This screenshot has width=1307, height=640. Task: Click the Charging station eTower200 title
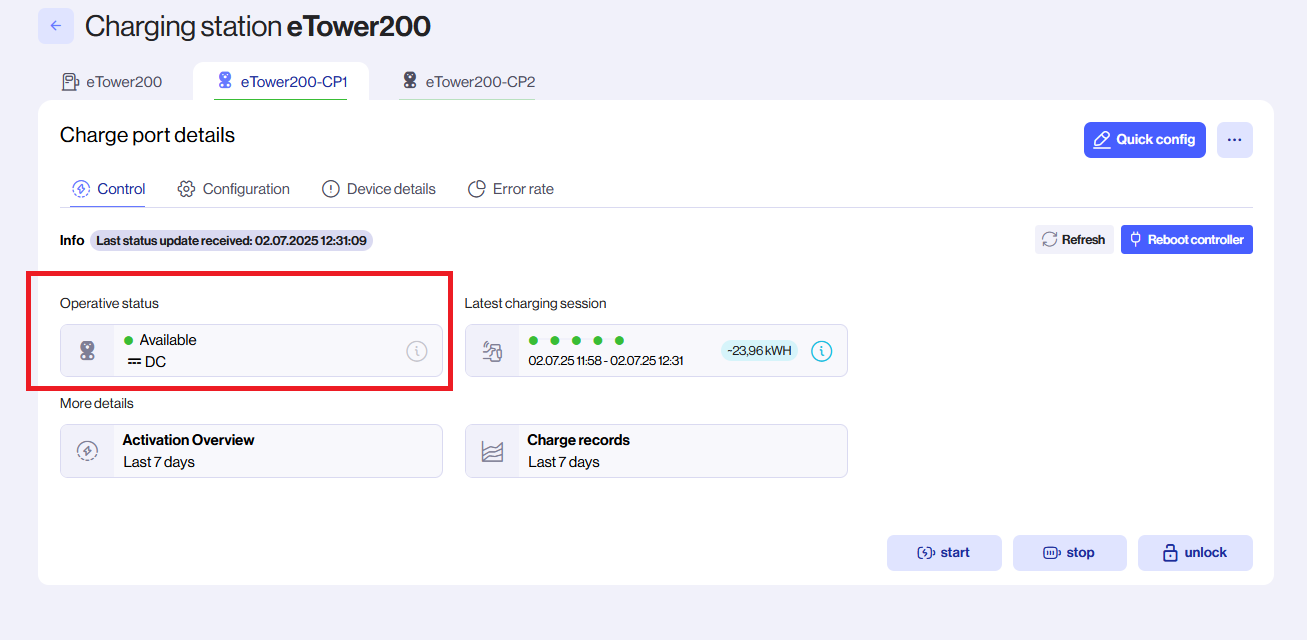(x=258, y=27)
